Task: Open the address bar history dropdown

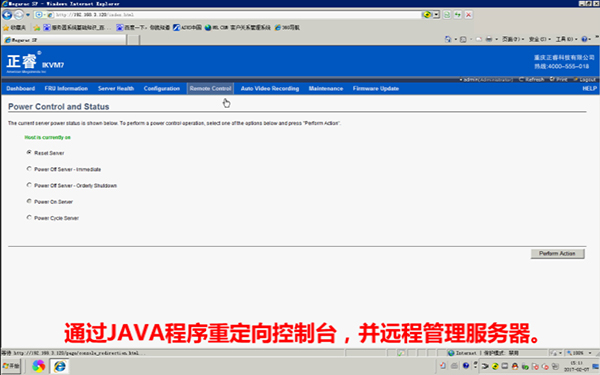Action: [x=436, y=15]
